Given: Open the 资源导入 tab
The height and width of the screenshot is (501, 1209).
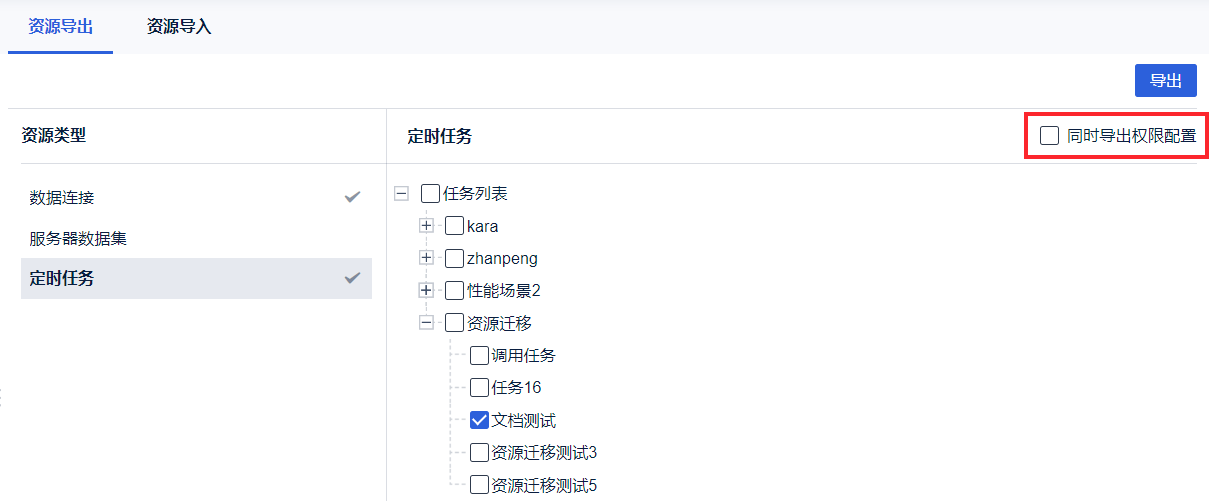Looking at the screenshot, I should click(179, 27).
